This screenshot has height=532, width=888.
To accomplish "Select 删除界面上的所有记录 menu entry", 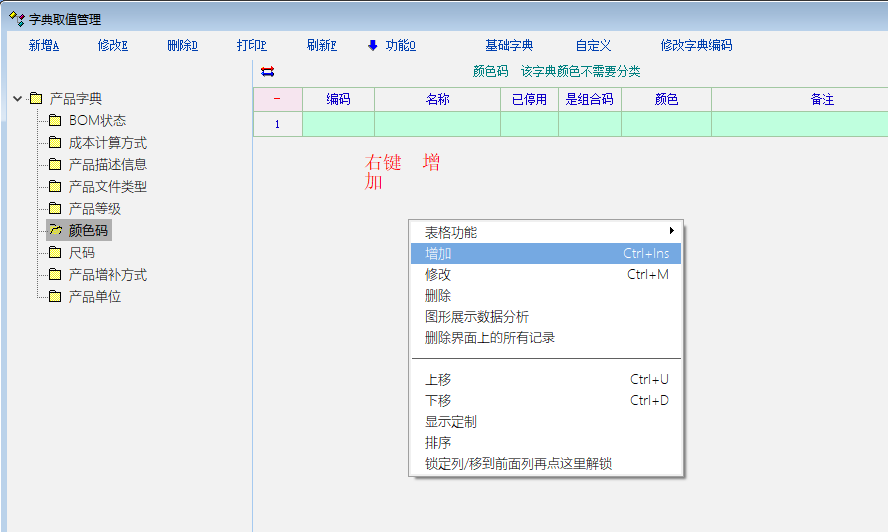I will pyautogui.click(x=546, y=337).
